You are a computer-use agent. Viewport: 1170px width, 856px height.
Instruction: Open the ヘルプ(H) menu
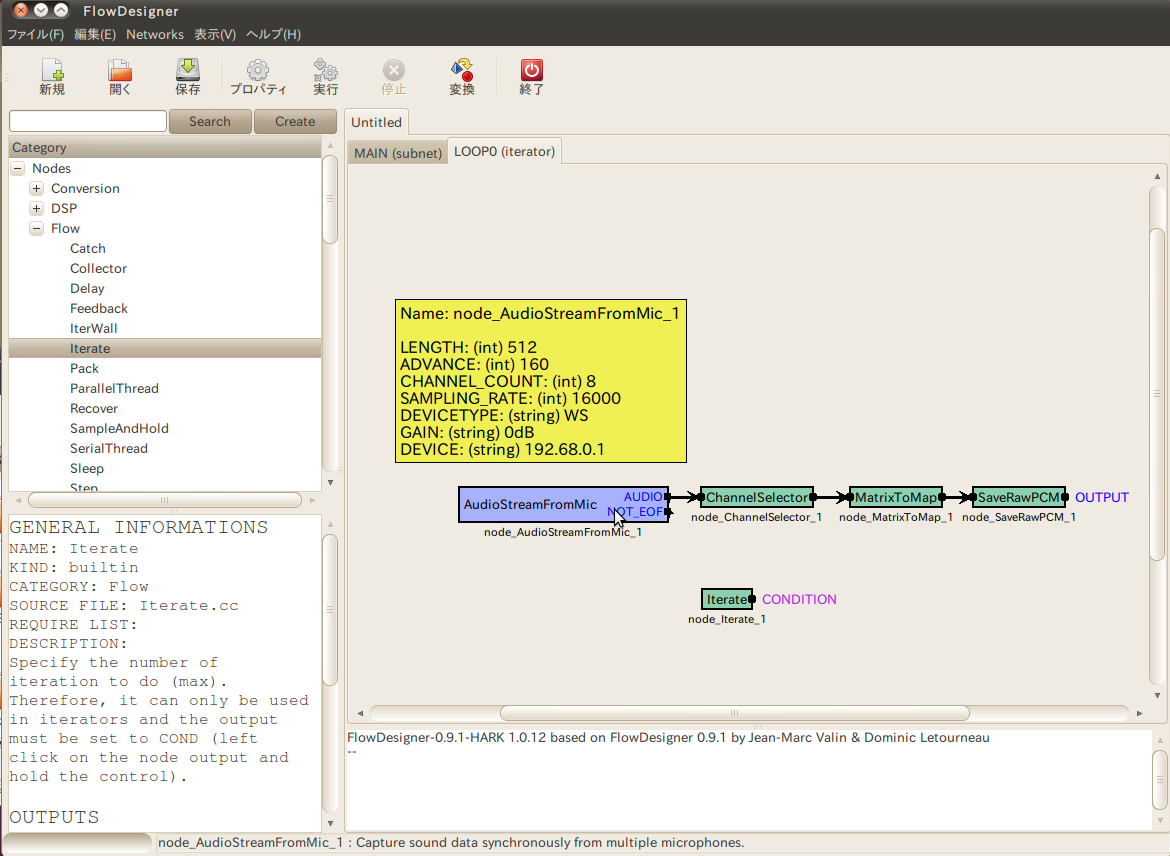tap(273, 34)
